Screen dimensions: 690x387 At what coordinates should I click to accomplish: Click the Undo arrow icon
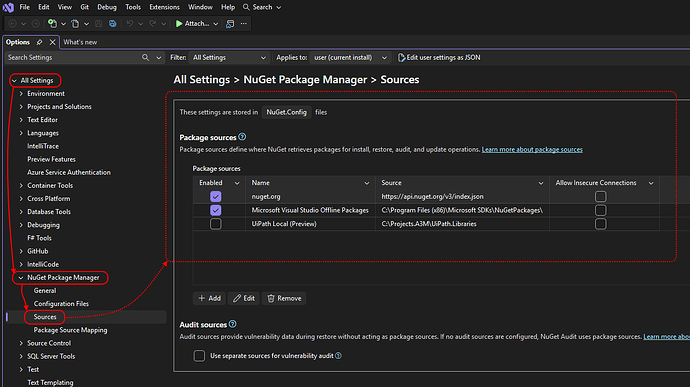[130, 24]
